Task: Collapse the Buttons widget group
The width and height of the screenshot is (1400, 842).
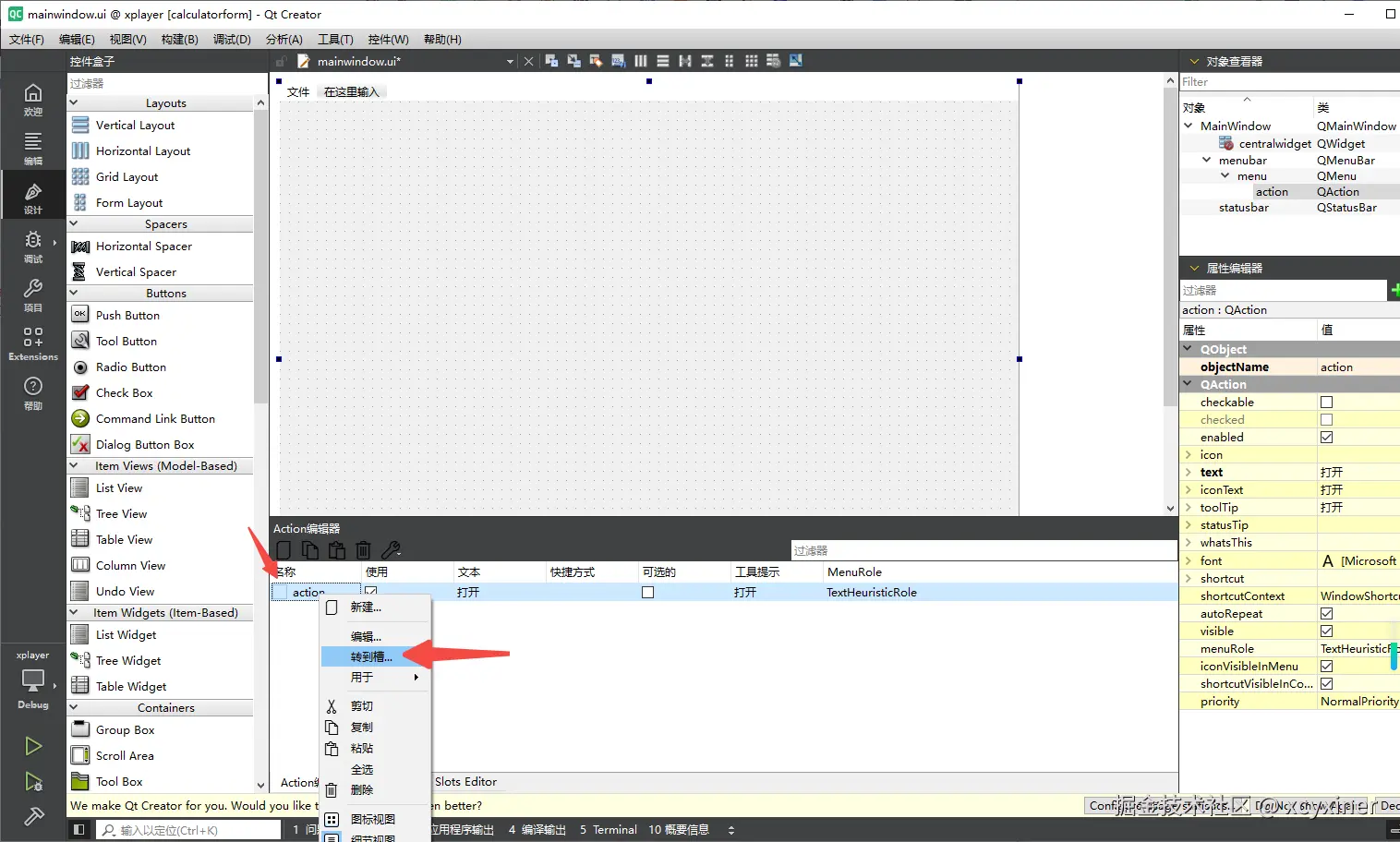Action: (x=74, y=294)
